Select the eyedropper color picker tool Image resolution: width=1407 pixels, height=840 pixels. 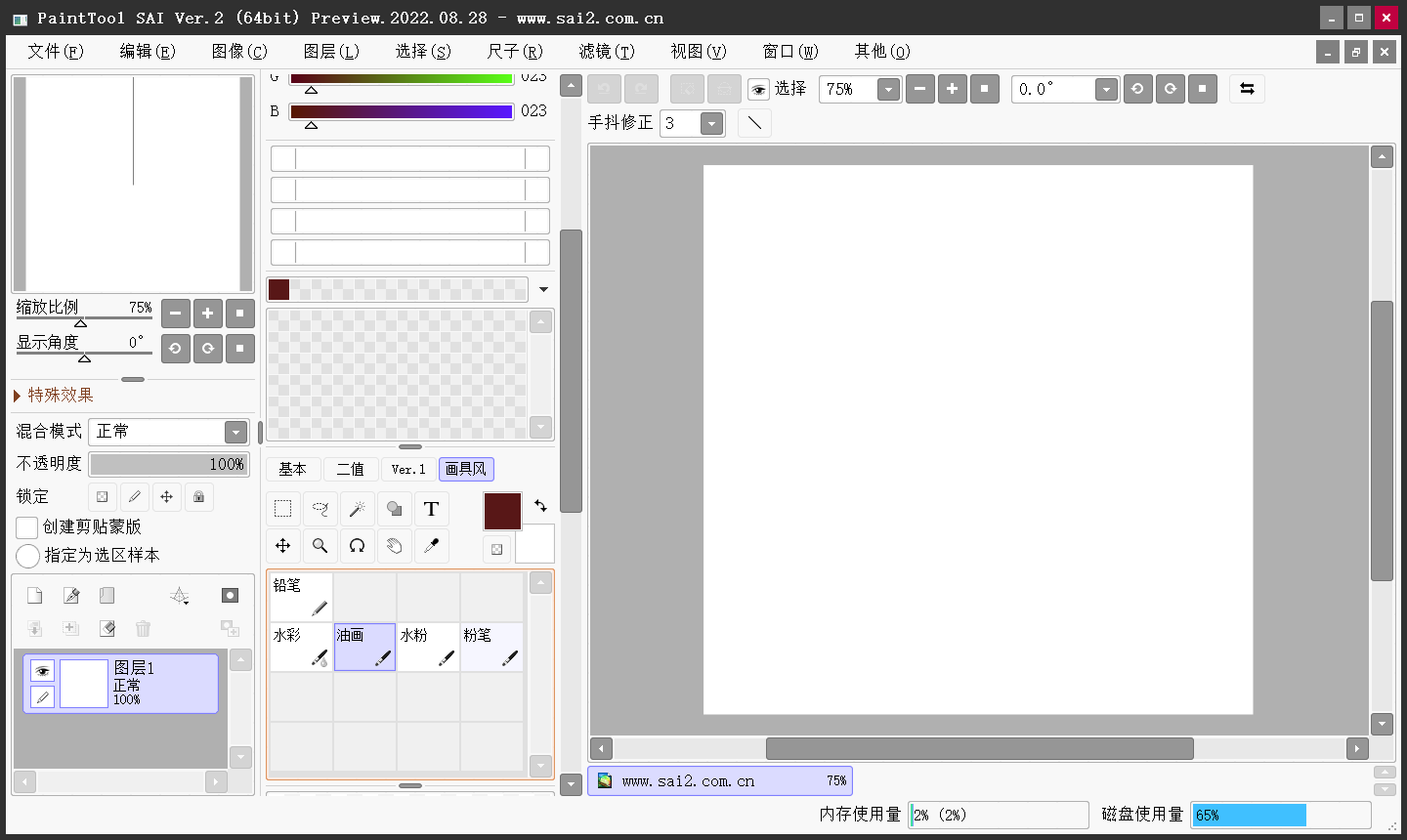pyautogui.click(x=431, y=546)
